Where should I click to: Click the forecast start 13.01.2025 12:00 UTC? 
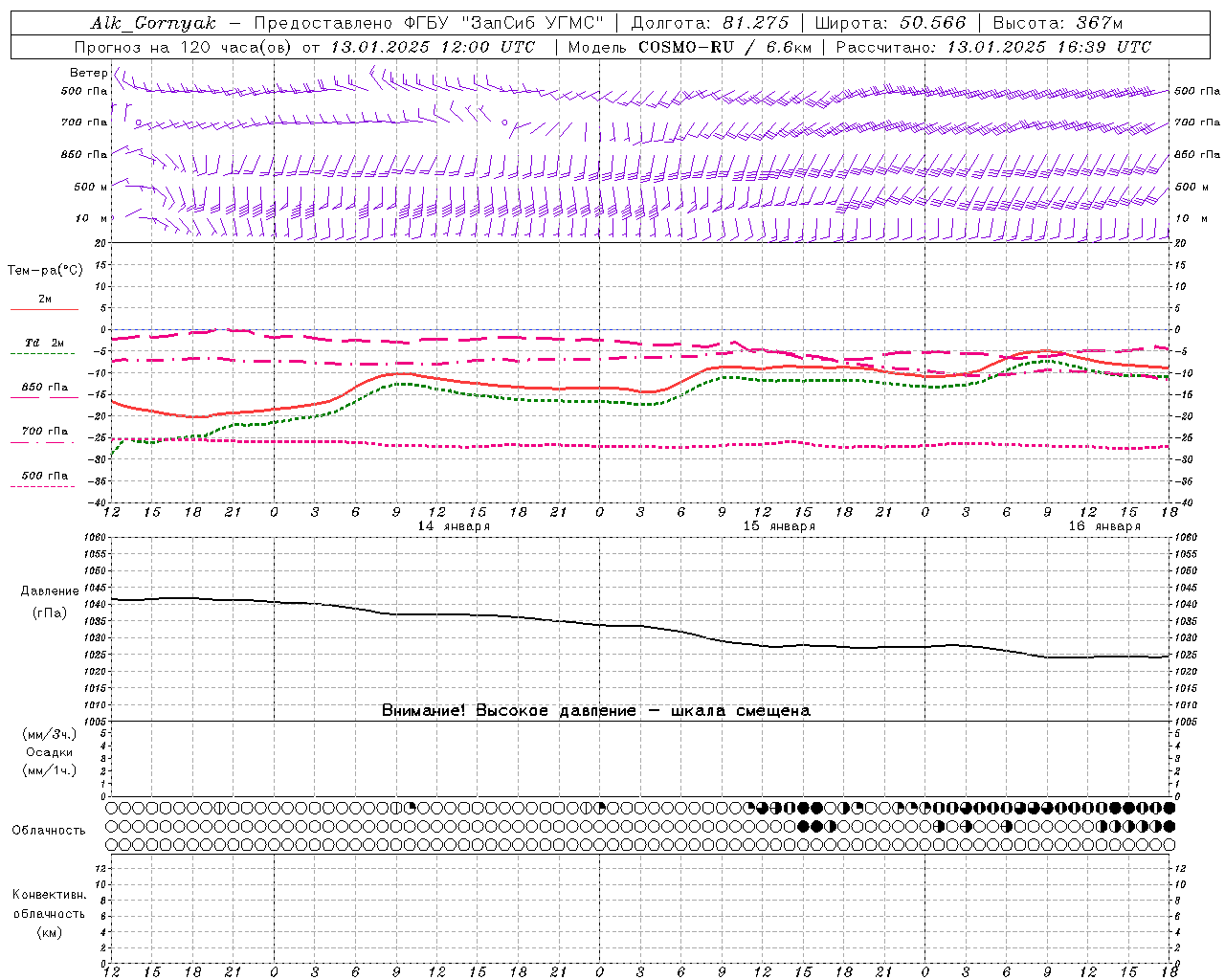[433, 47]
